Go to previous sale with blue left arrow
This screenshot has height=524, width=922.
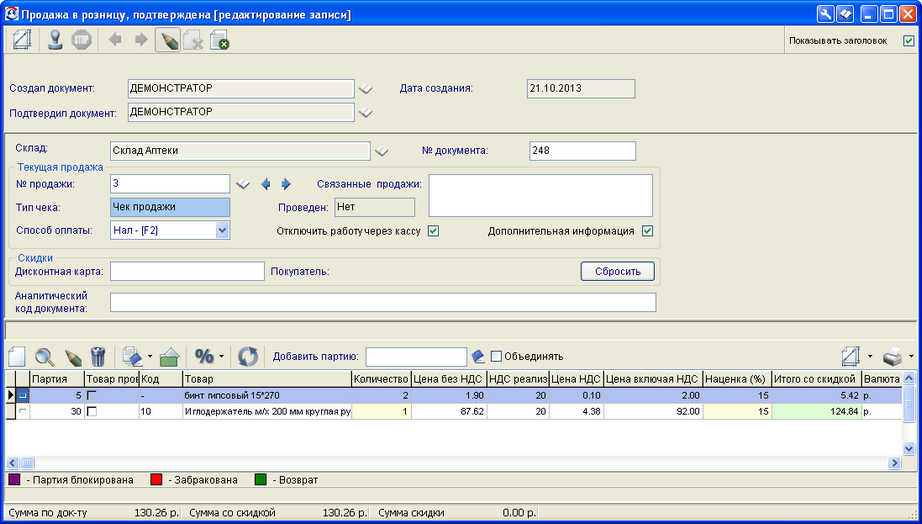[266, 184]
